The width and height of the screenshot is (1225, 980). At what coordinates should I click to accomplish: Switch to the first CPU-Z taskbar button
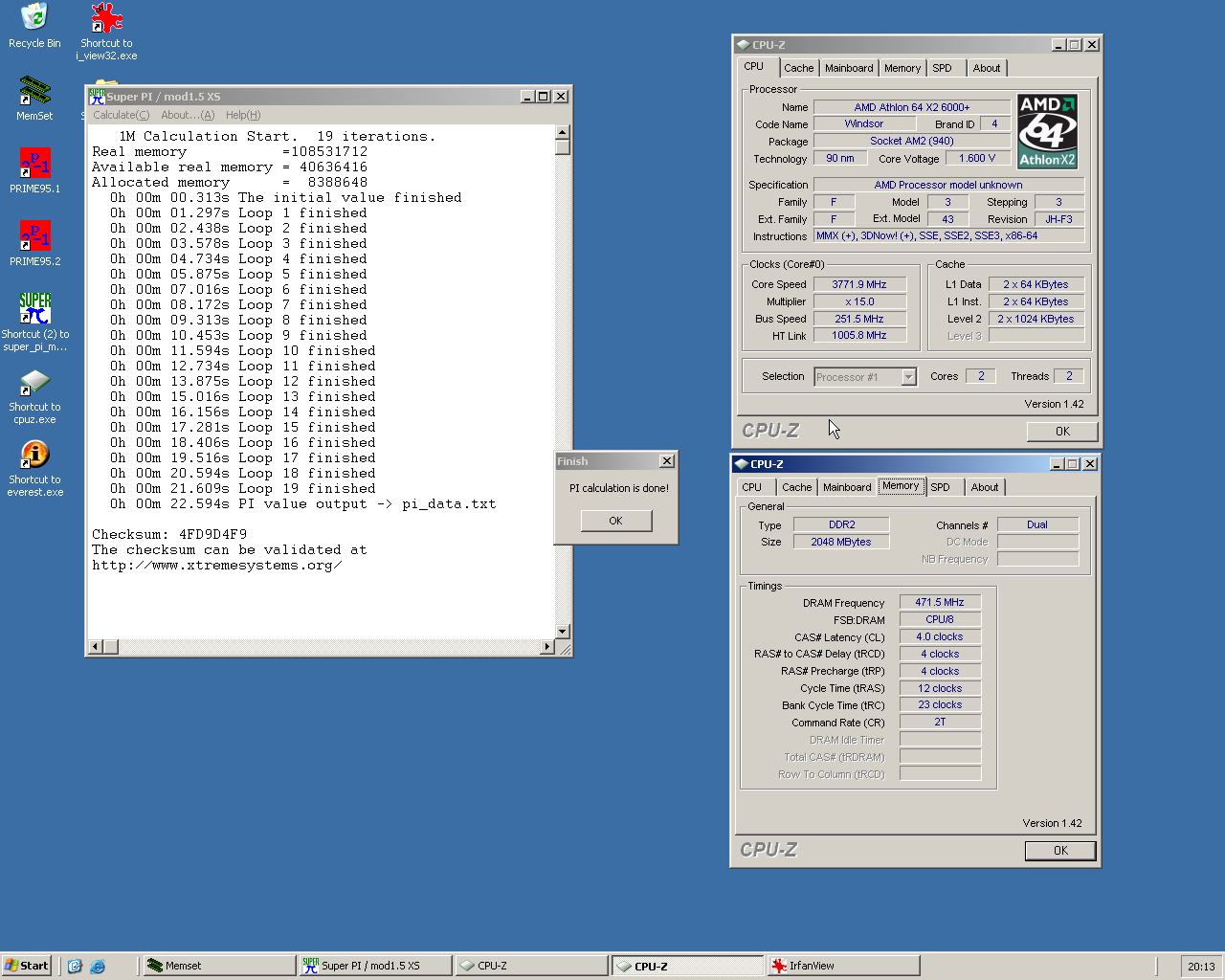[x=531, y=966]
